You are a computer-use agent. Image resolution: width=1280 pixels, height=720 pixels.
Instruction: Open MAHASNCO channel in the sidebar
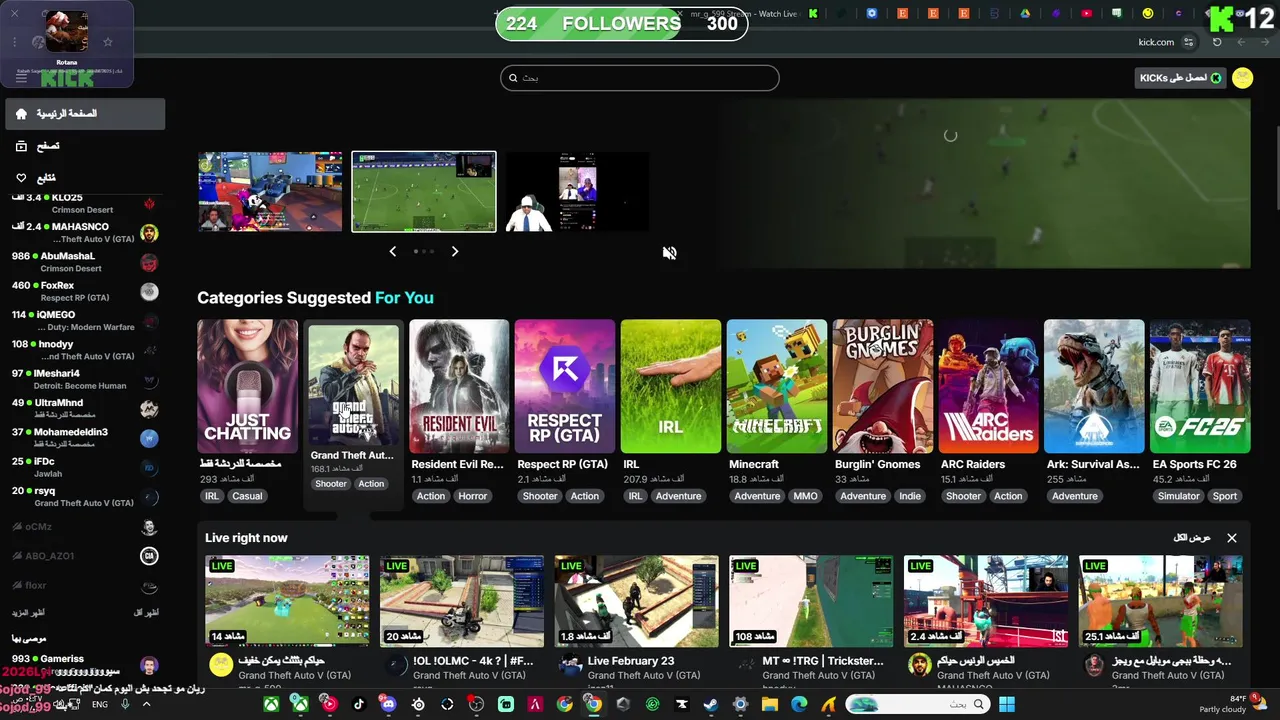pyautogui.click(x=84, y=233)
